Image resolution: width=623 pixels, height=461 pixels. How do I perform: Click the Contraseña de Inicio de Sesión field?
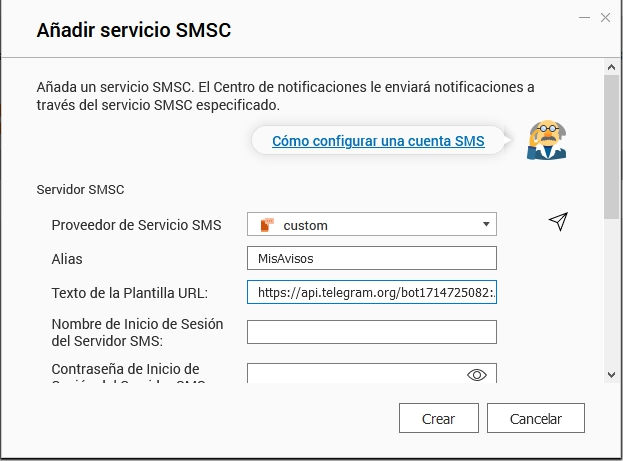click(x=355, y=375)
